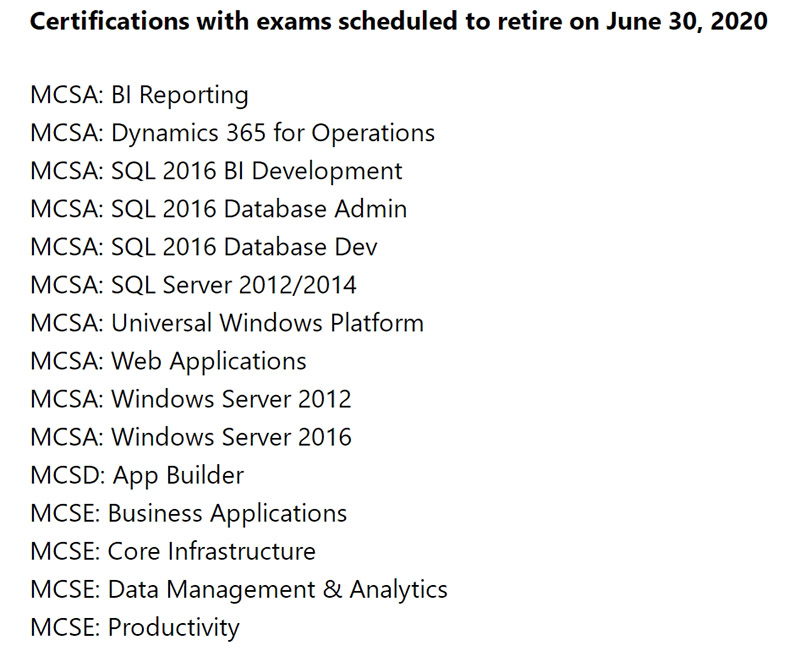Click MCSE: Data Management & Analytics
The height and width of the screenshot is (651, 800).
(x=239, y=590)
